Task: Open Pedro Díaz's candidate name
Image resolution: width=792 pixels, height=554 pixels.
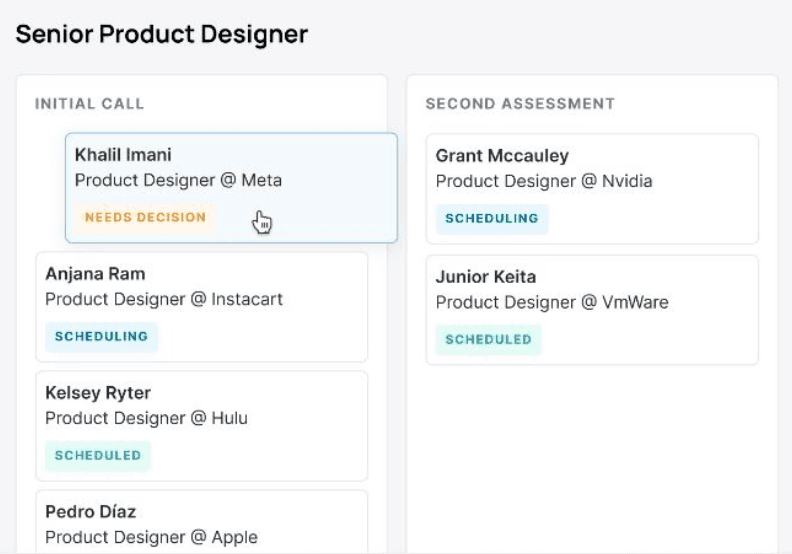Action: [x=90, y=512]
